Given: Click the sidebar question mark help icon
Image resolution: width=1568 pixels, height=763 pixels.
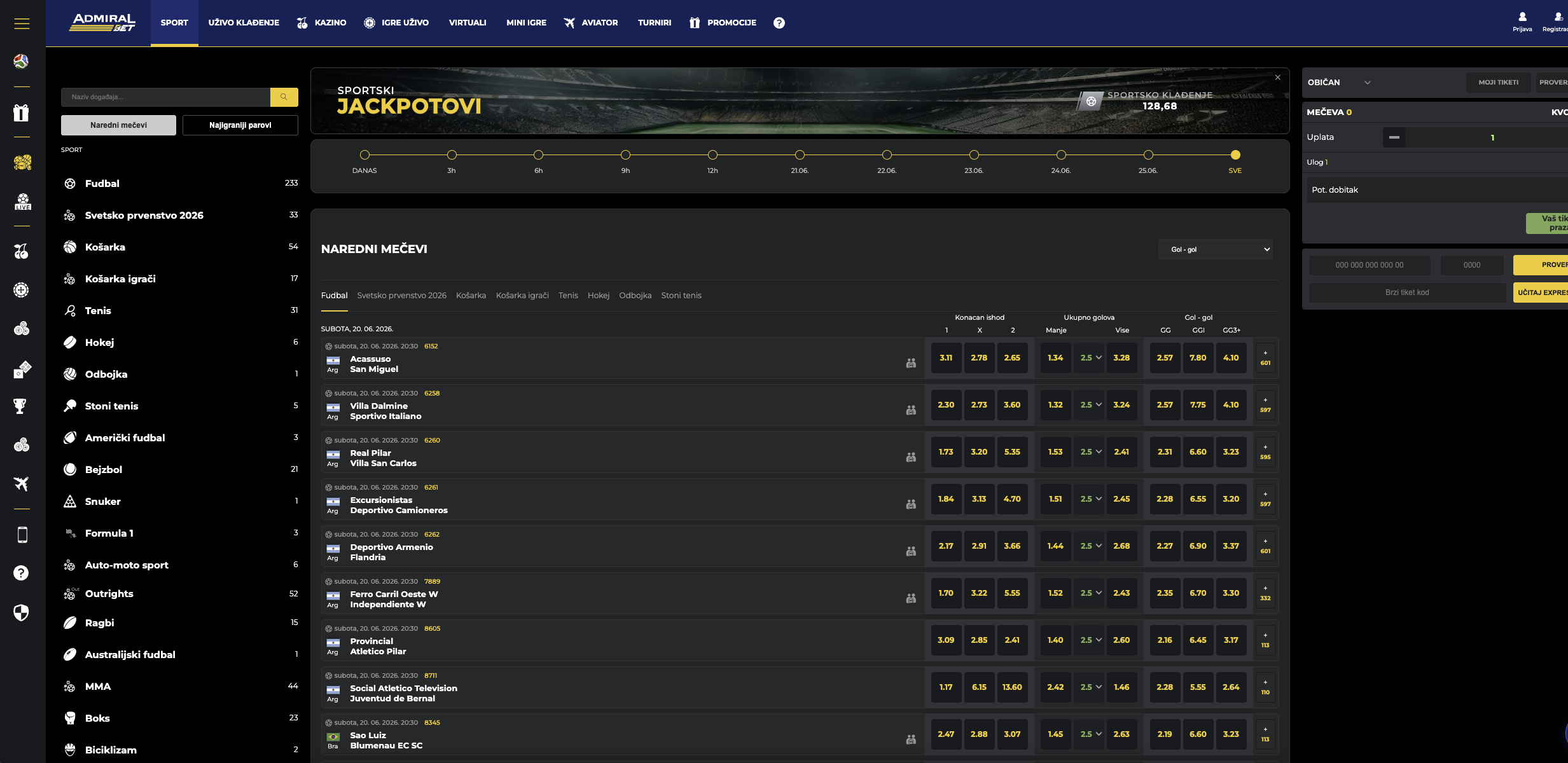Looking at the screenshot, I should (22, 573).
